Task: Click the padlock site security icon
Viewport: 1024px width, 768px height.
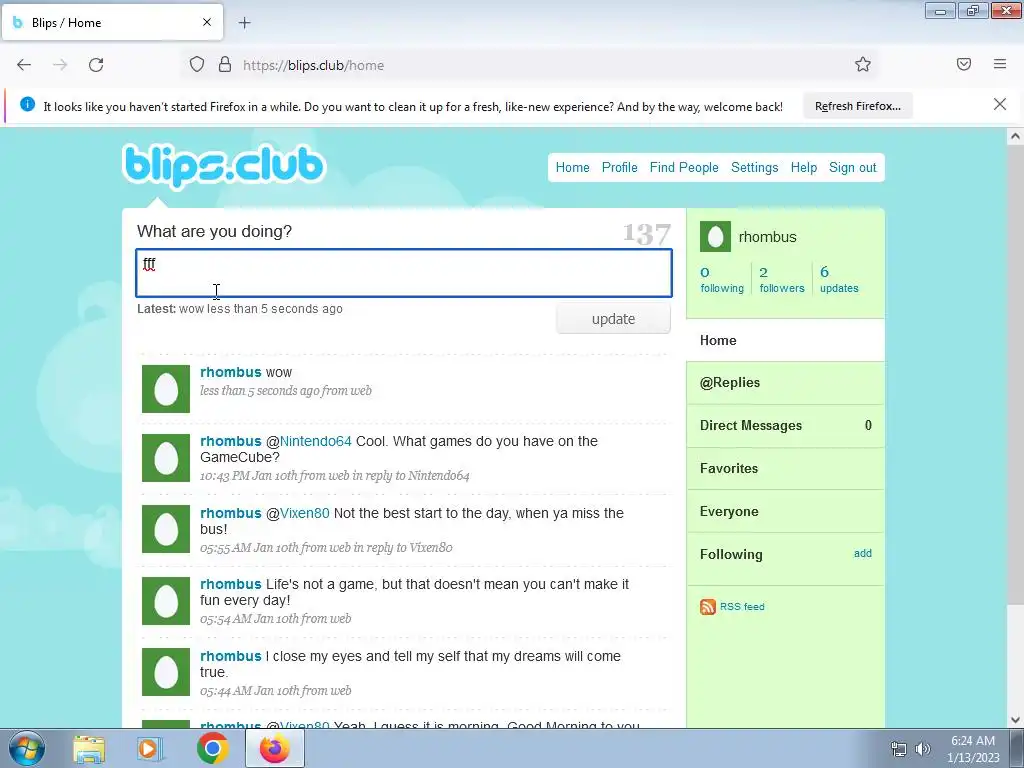Action: [x=225, y=65]
